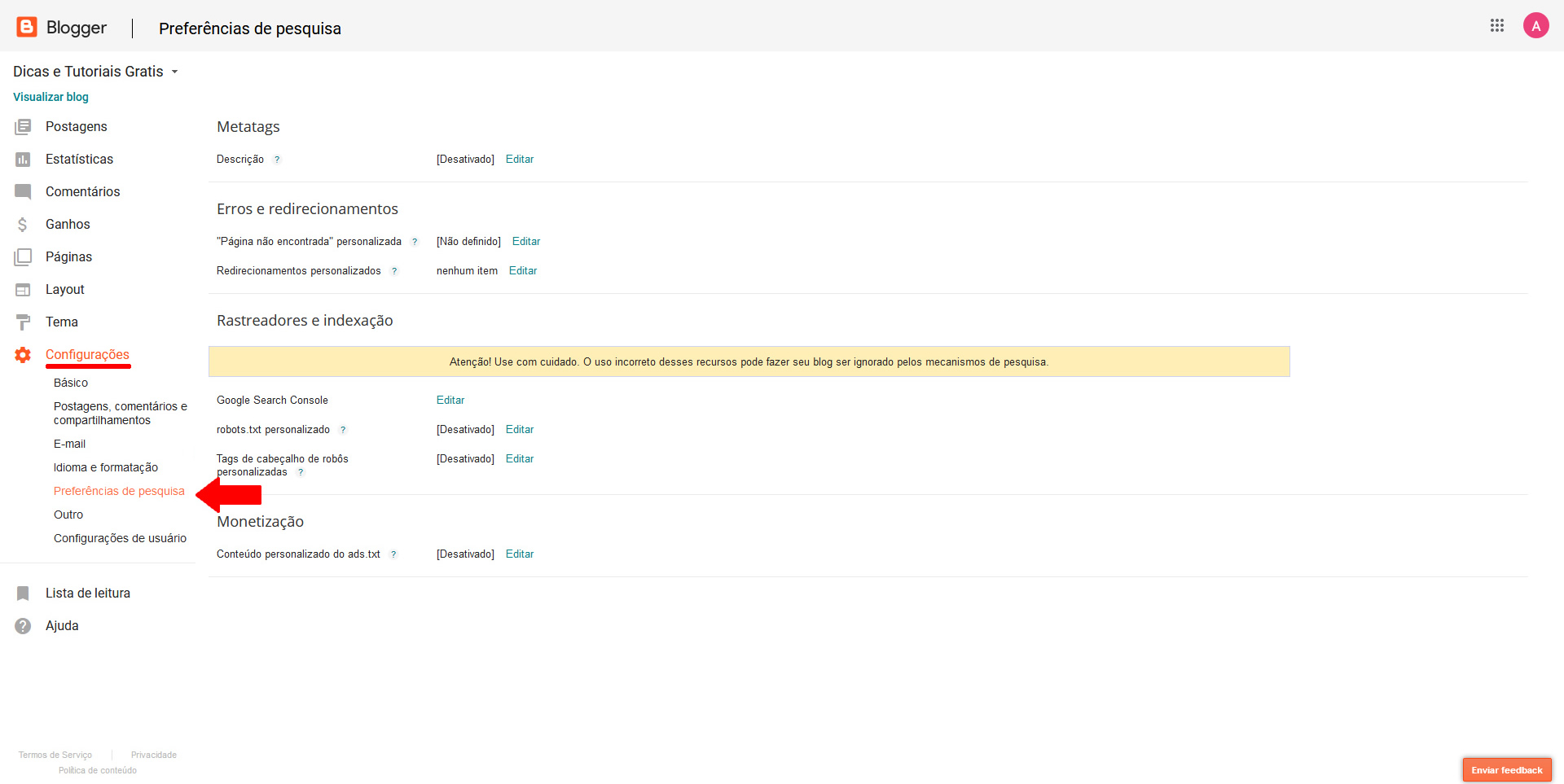Open Política de conteúdo link
This screenshot has height=784, width=1564.
[x=98, y=771]
